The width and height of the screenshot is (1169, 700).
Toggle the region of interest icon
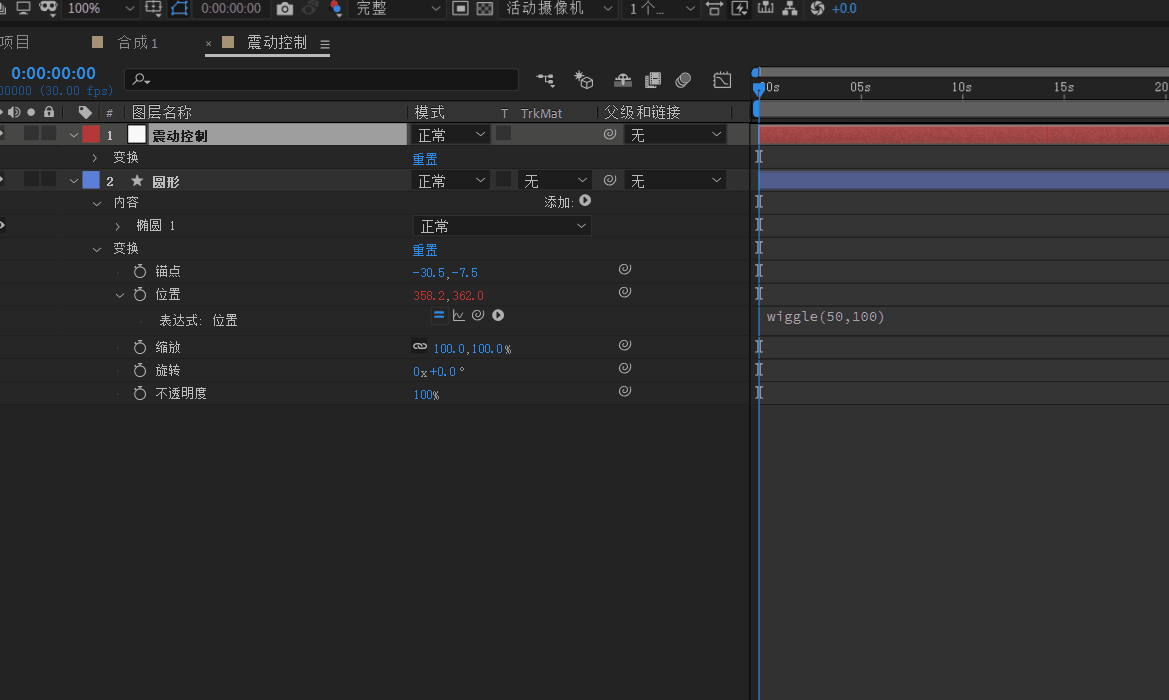(x=460, y=9)
